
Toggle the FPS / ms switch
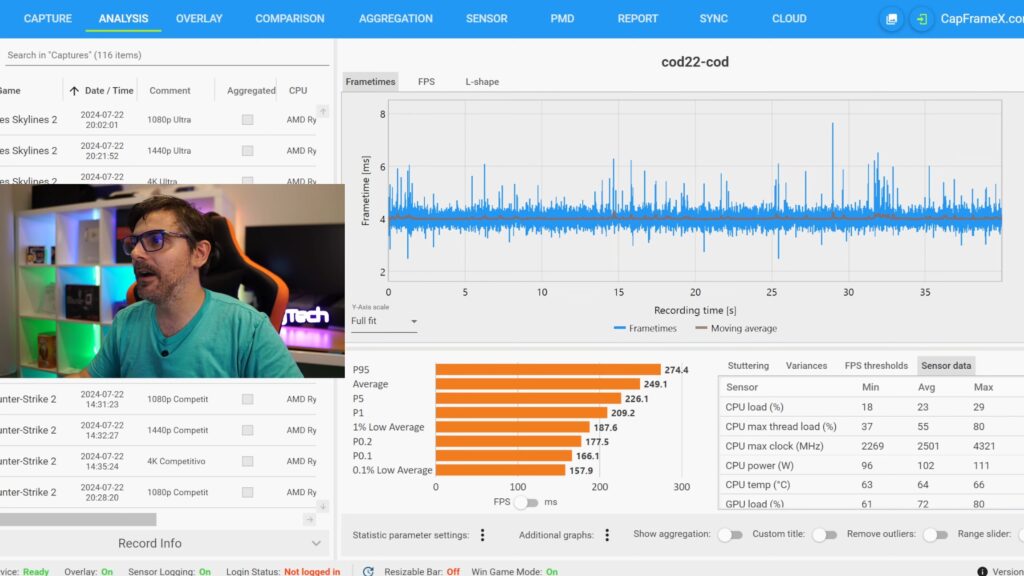click(526, 502)
